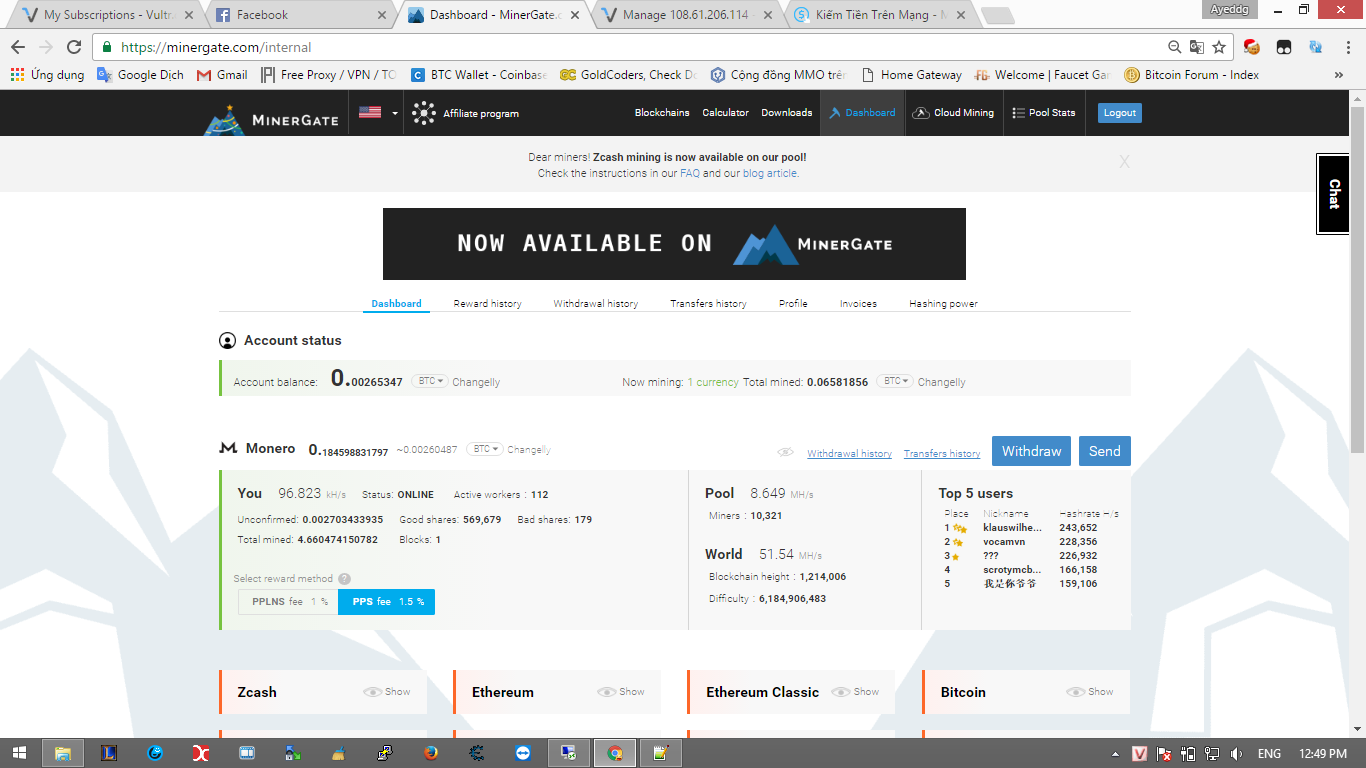1366x768 pixels.
Task: Open the blog article link
Action: (769, 173)
